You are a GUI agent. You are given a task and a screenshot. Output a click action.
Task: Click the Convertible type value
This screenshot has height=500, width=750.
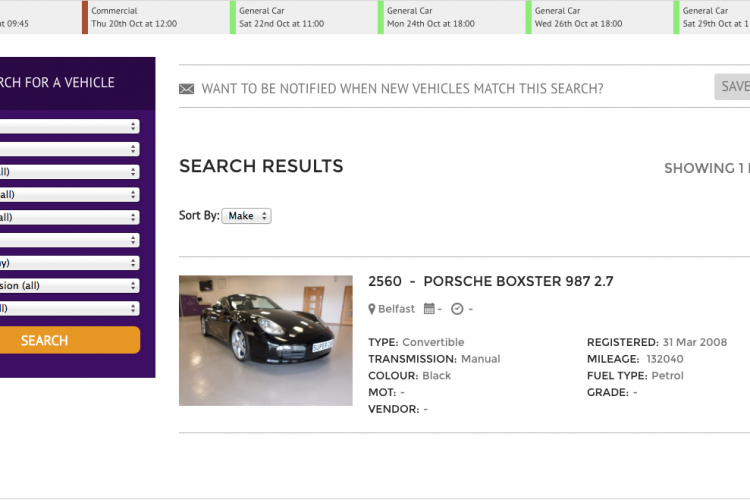pos(433,343)
